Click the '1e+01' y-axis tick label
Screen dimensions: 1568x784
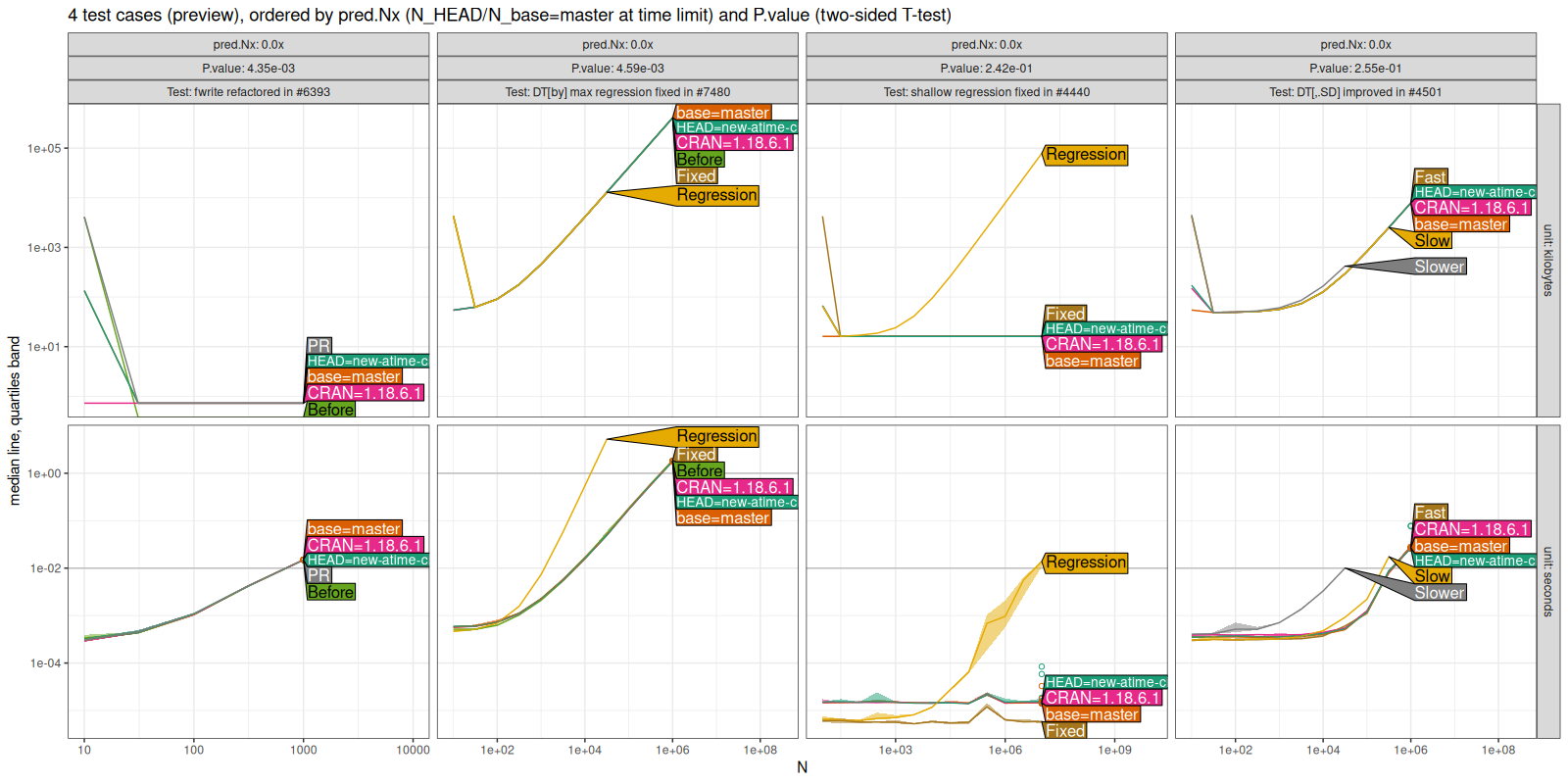(x=43, y=347)
